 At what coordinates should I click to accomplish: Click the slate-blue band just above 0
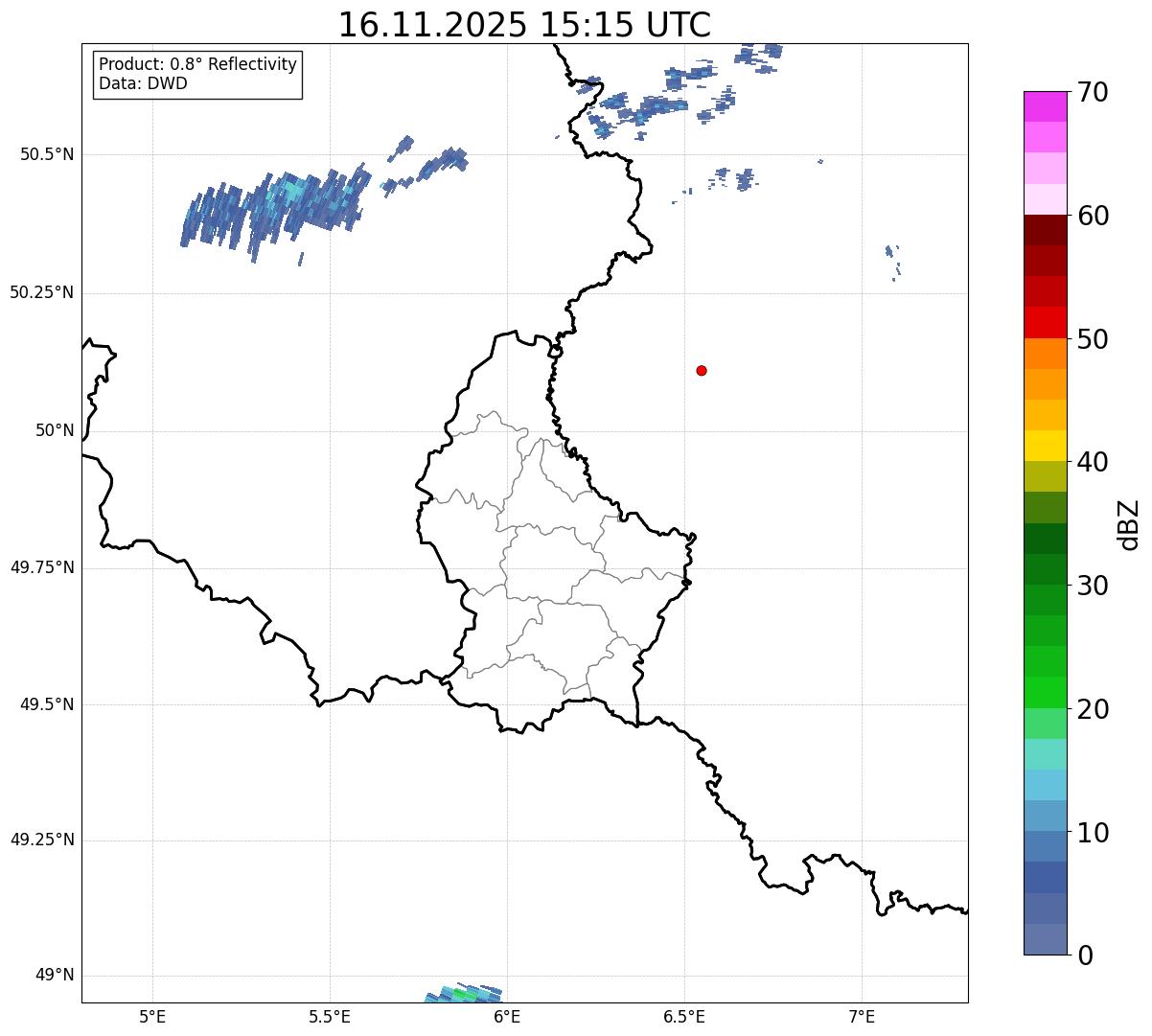(x=1045, y=939)
